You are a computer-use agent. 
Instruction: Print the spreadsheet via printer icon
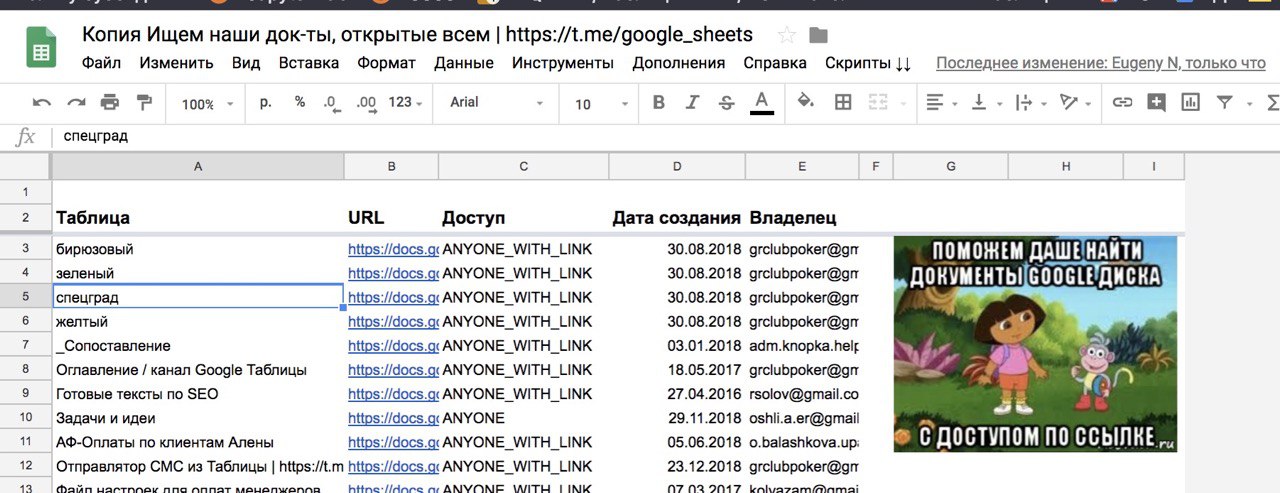[x=110, y=102]
